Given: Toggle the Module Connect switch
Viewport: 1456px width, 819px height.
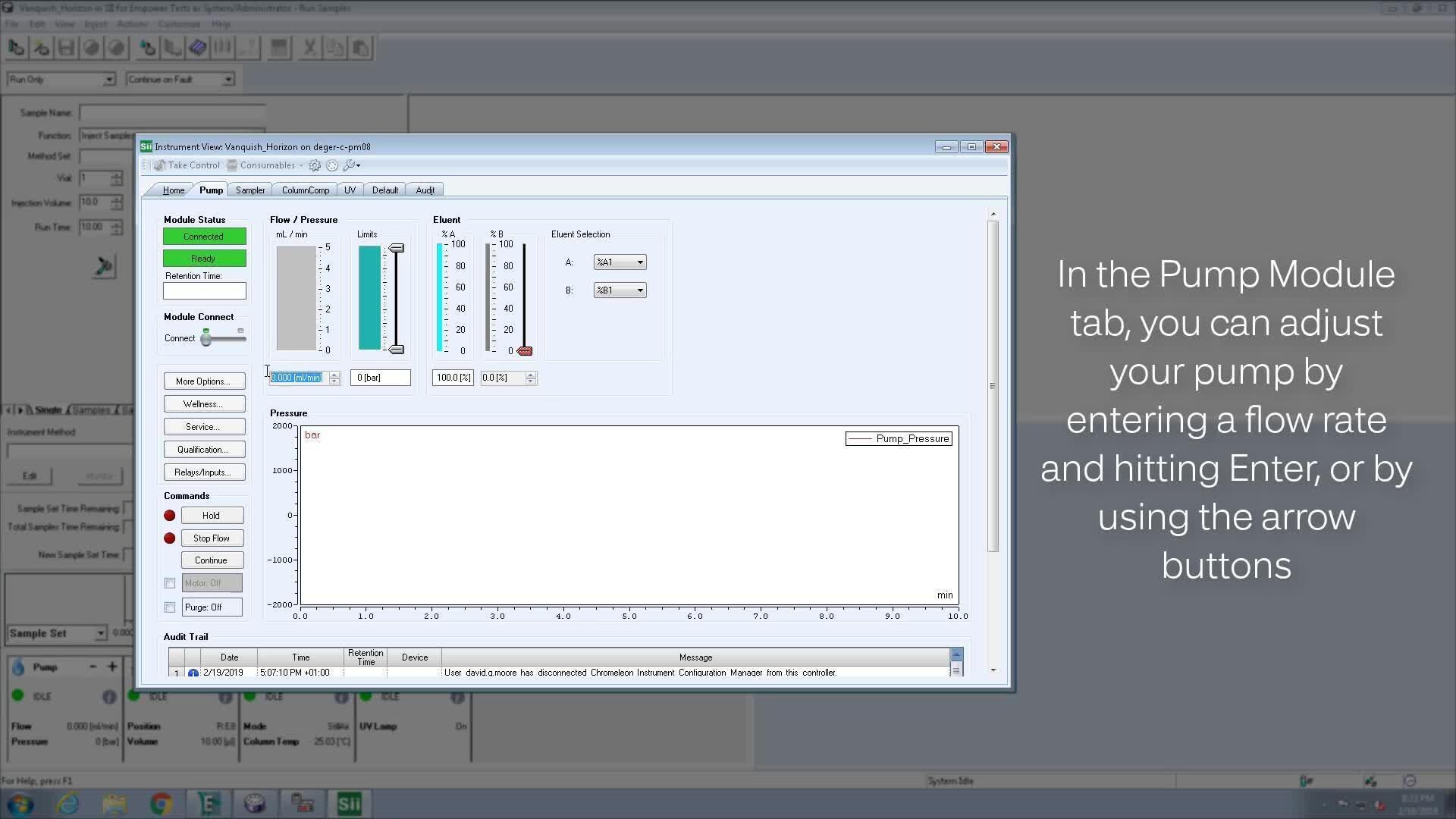Looking at the screenshot, I should pyautogui.click(x=206, y=339).
